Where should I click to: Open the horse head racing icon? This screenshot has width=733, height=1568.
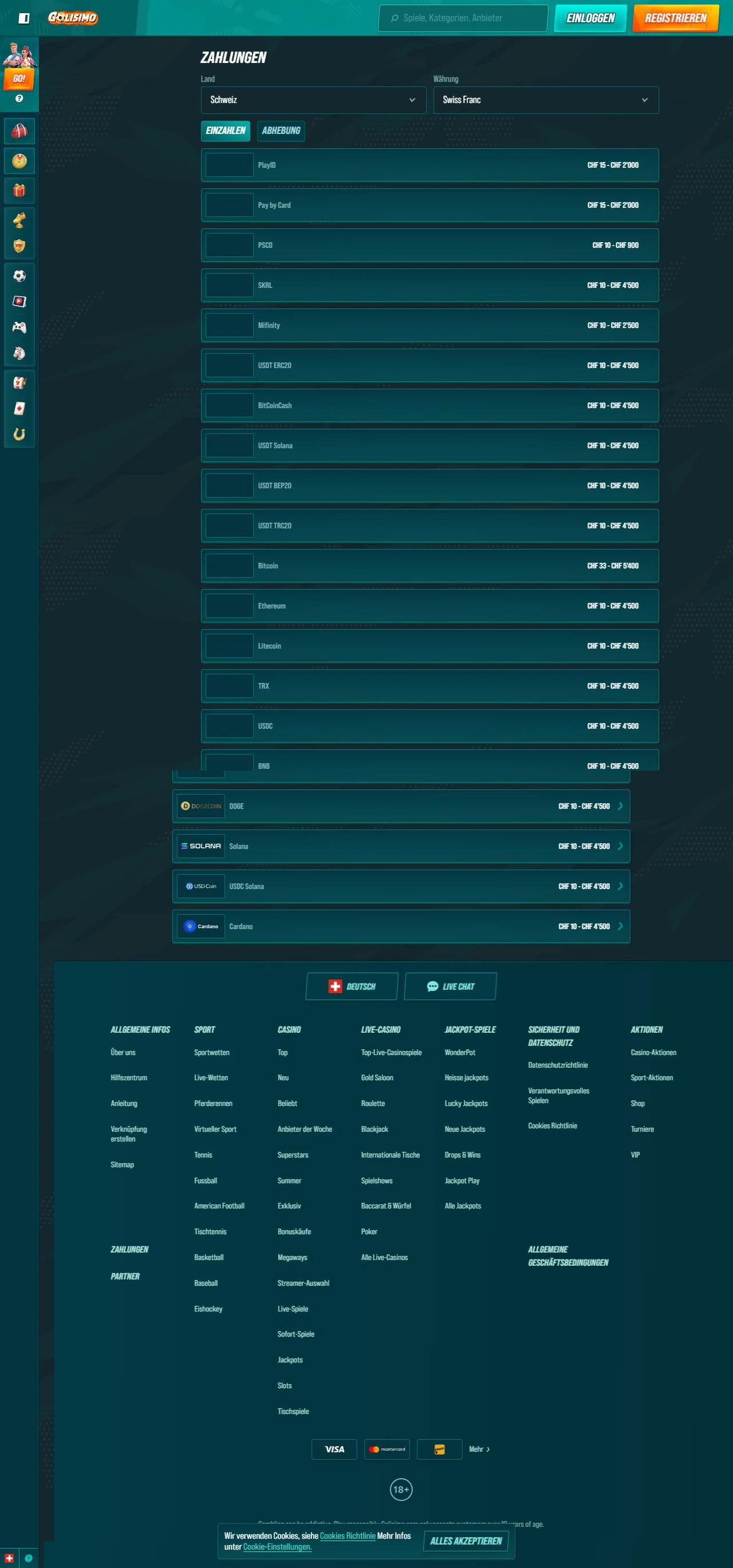coord(19,353)
